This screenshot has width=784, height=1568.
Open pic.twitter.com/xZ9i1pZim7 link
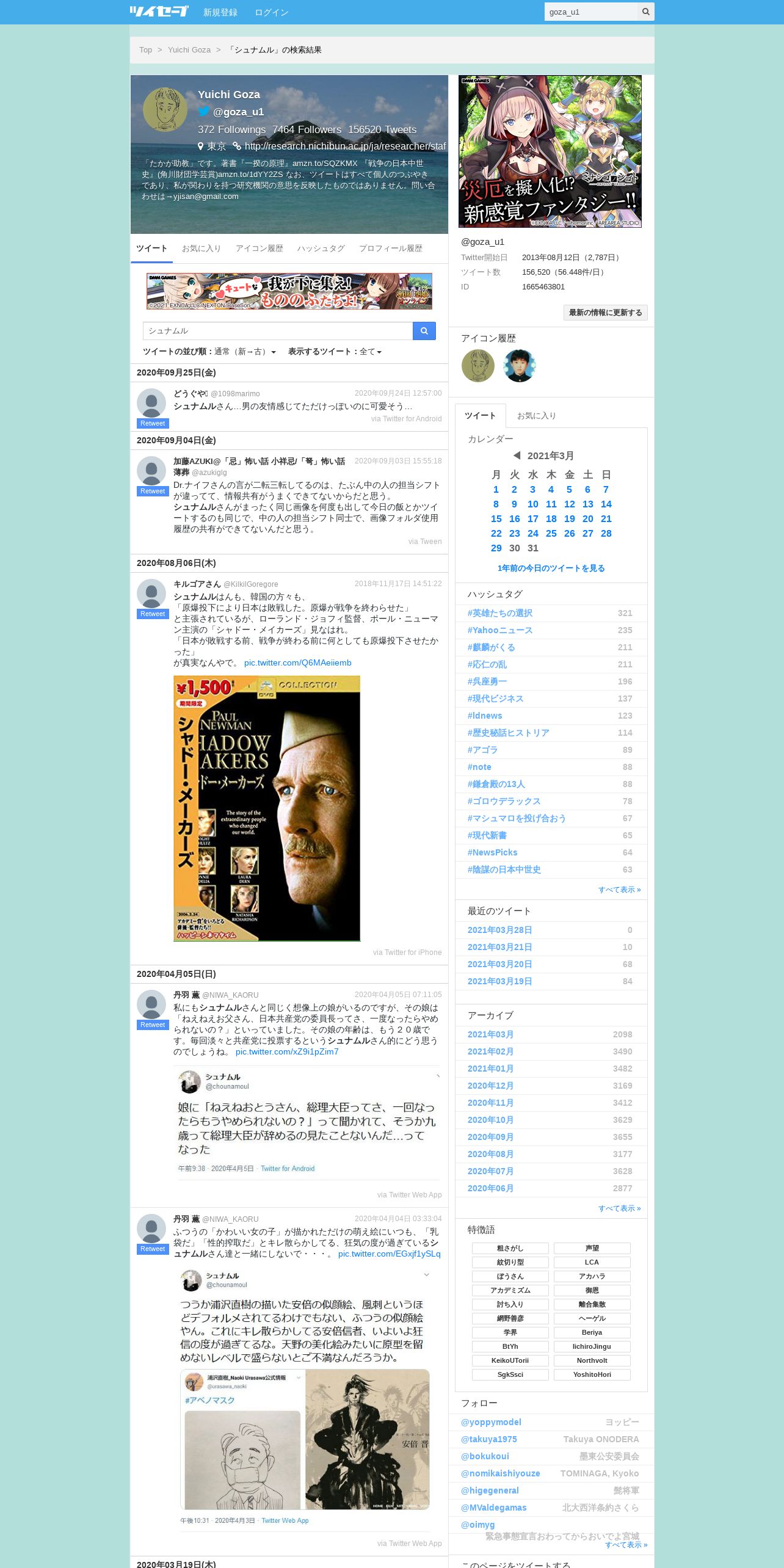click(x=287, y=1052)
